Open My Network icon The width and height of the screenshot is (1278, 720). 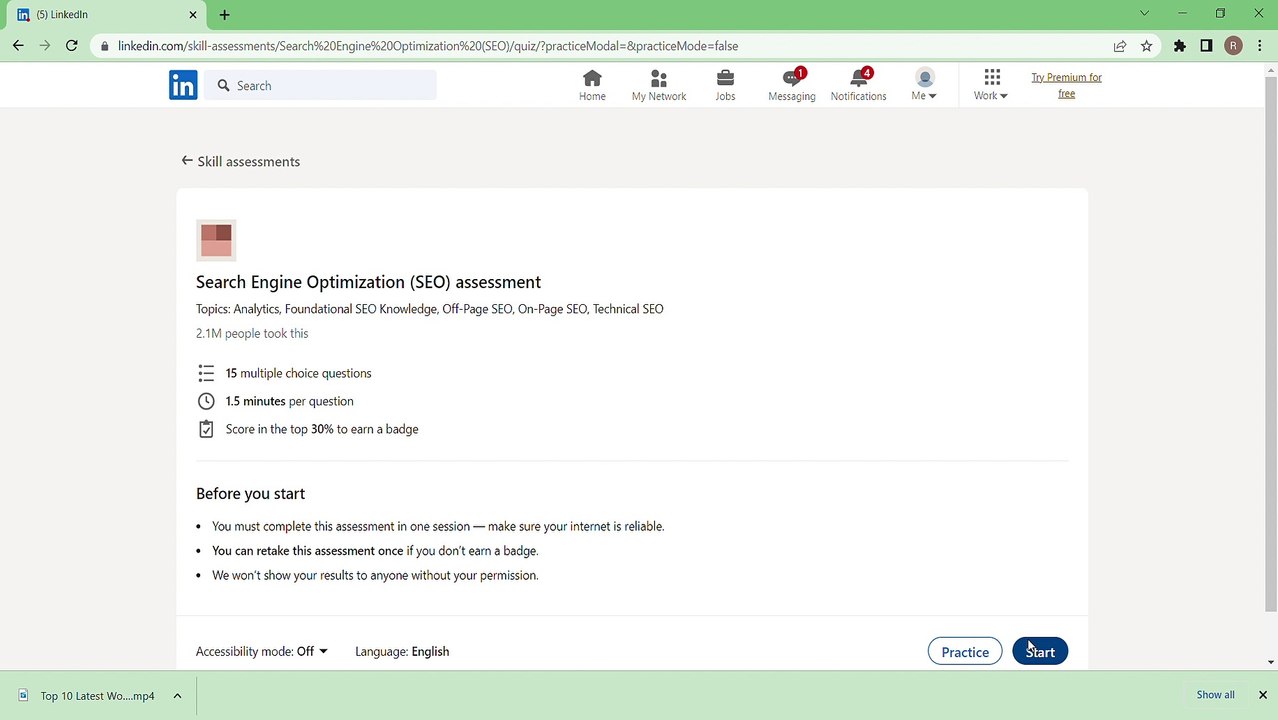pos(659,85)
